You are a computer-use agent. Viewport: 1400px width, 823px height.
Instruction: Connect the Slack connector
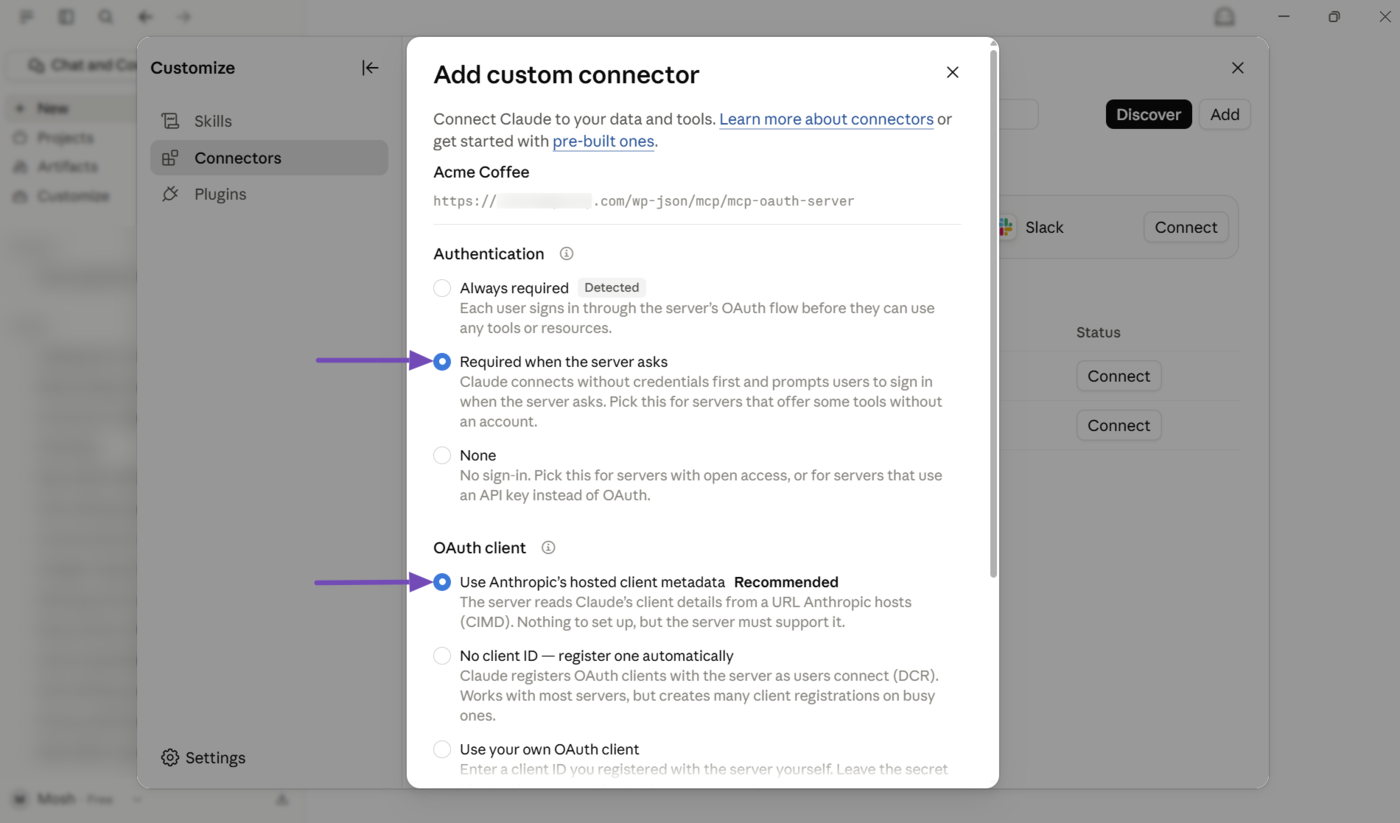pos(1185,227)
